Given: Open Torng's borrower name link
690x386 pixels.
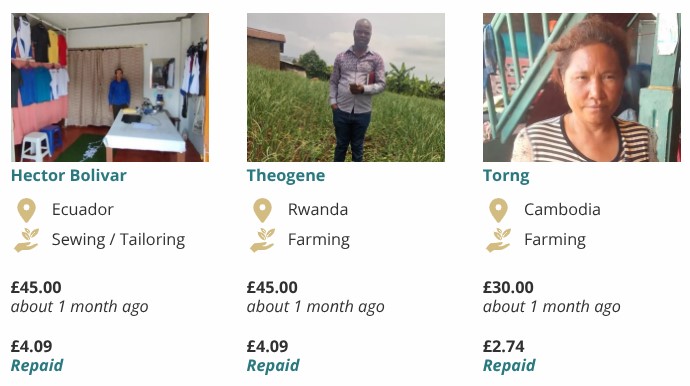Looking at the screenshot, I should pyautogui.click(x=506, y=176).
